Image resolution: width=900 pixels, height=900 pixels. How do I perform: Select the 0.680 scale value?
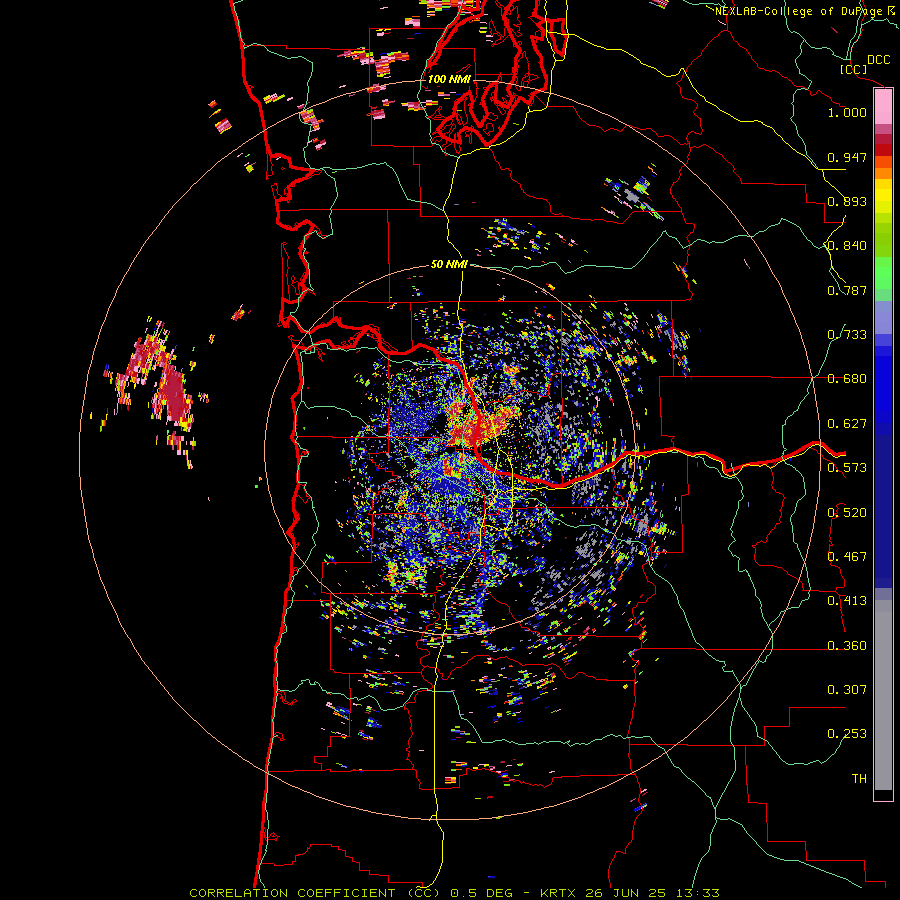(847, 379)
